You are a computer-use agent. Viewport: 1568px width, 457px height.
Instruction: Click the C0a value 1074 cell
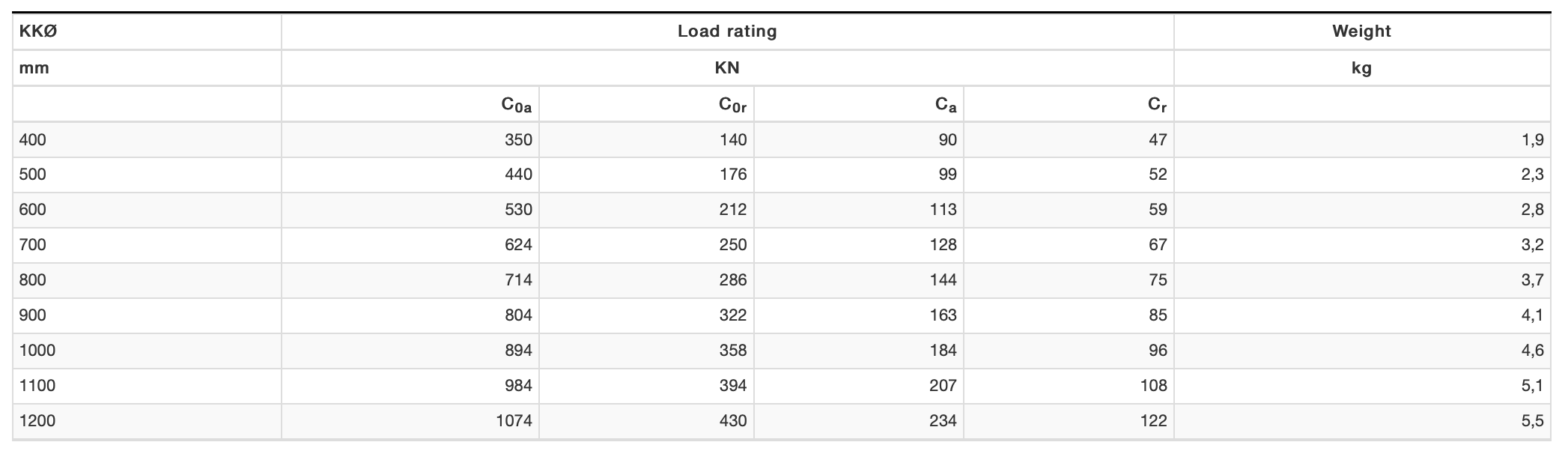pyautogui.click(x=410, y=421)
